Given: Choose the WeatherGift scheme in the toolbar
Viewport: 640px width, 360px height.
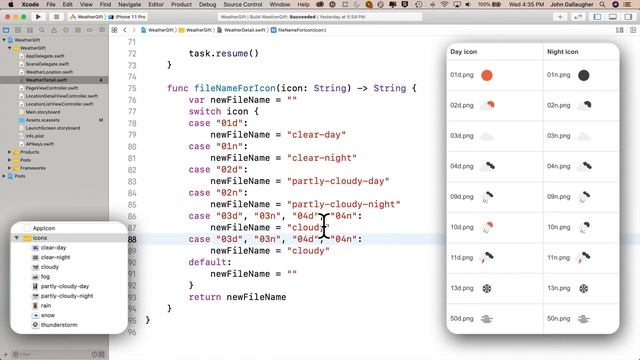Looking at the screenshot, I should (x=87, y=17).
